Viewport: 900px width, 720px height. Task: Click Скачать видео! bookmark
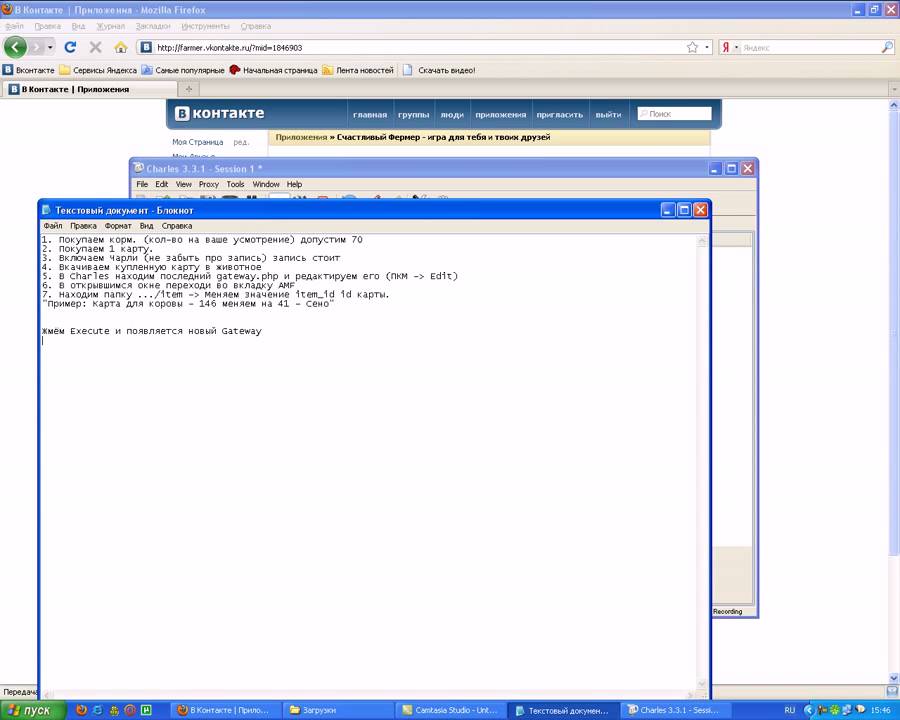pyautogui.click(x=439, y=70)
